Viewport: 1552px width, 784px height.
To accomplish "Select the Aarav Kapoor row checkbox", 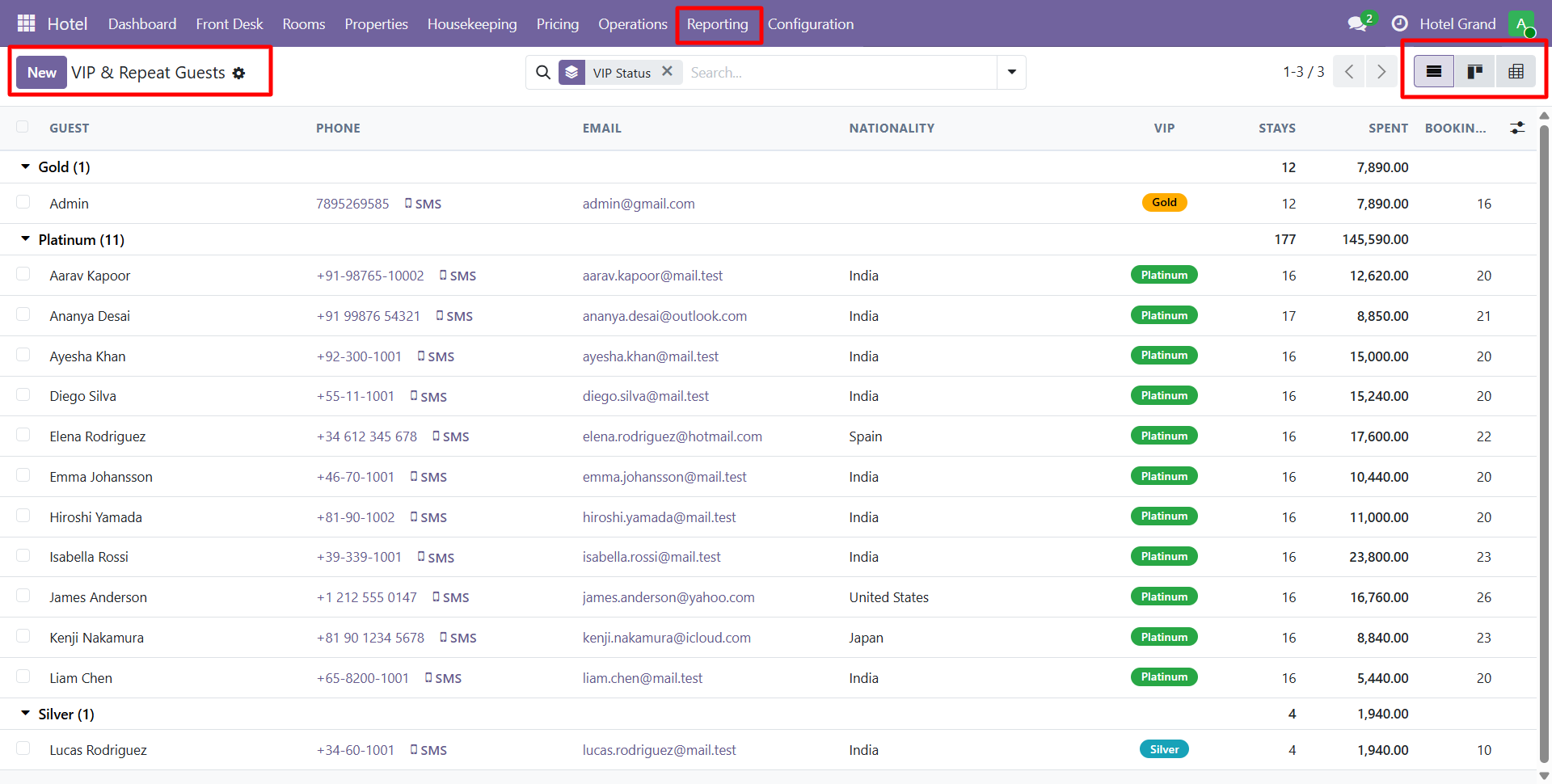I will pos(23,275).
